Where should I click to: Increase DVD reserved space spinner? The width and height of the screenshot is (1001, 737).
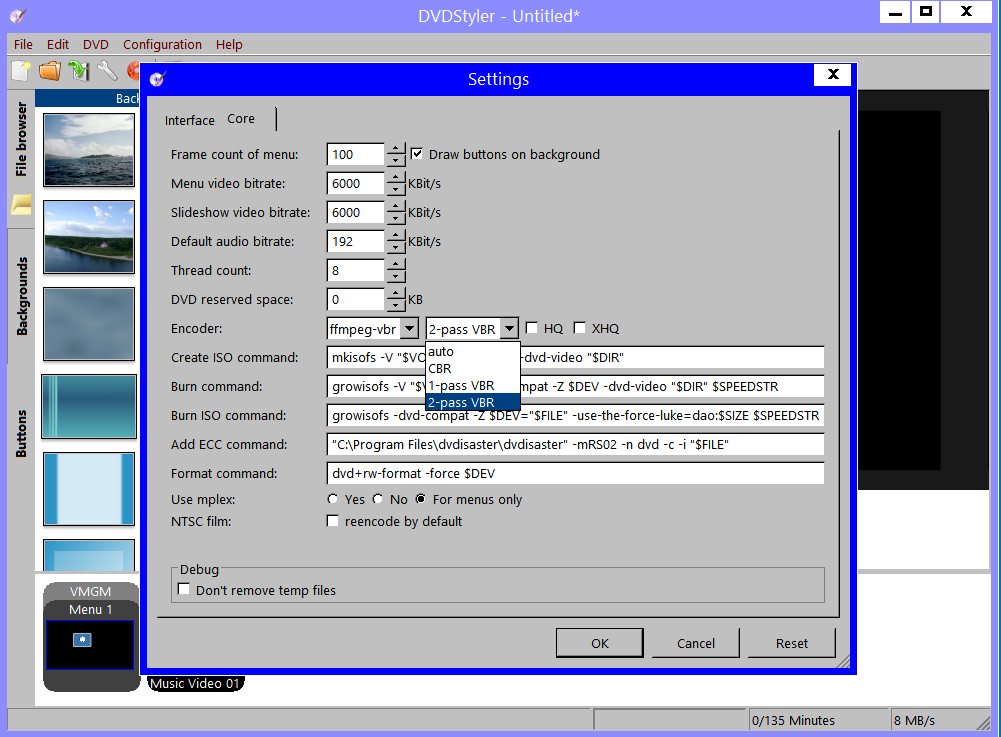[396, 294]
